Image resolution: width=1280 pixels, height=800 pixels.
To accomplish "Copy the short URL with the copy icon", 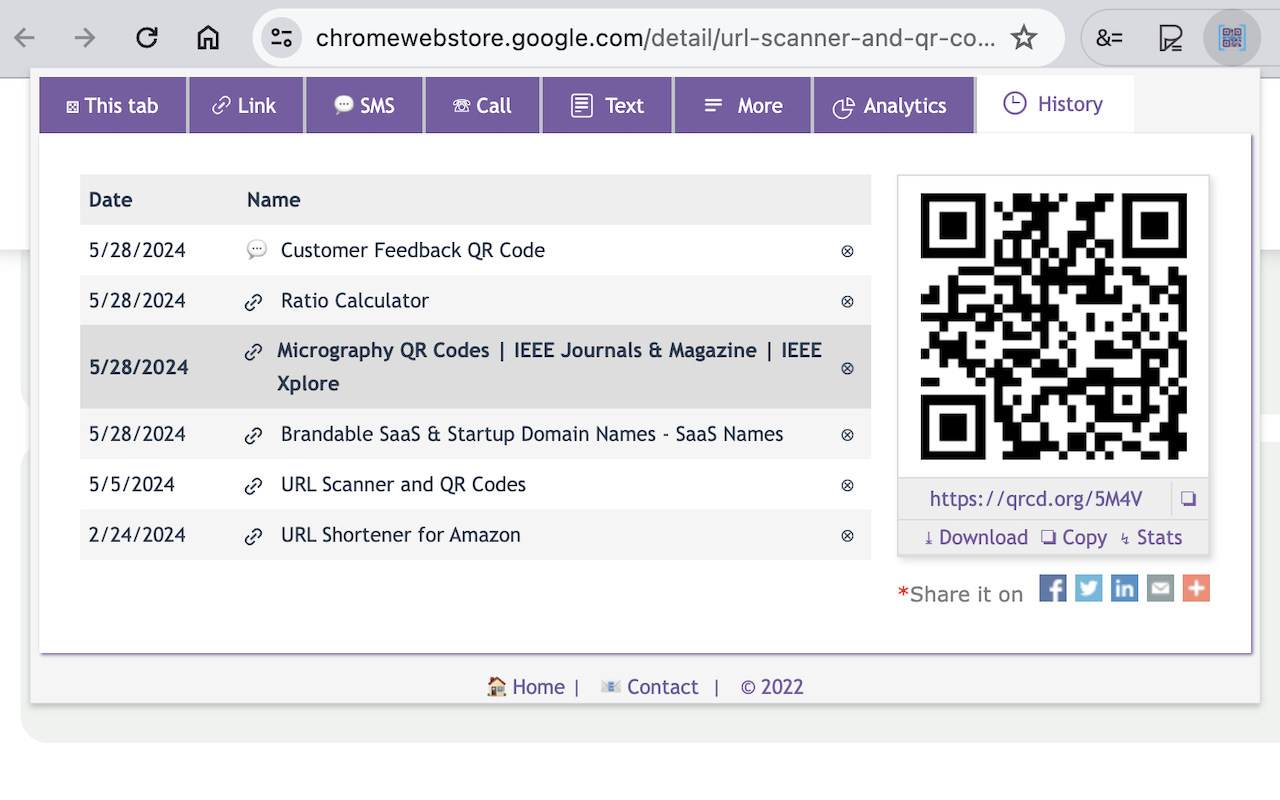I will pyautogui.click(x=1188, y=499).
